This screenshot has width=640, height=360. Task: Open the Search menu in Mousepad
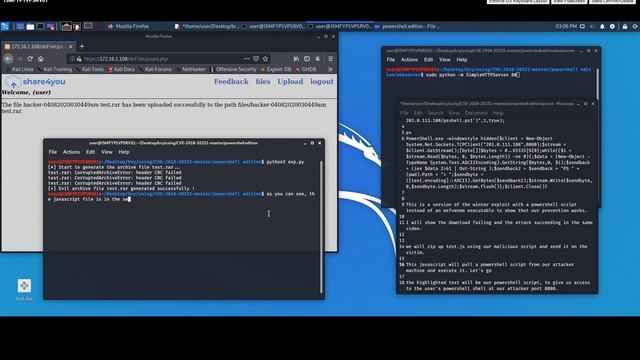click(436, 113)
